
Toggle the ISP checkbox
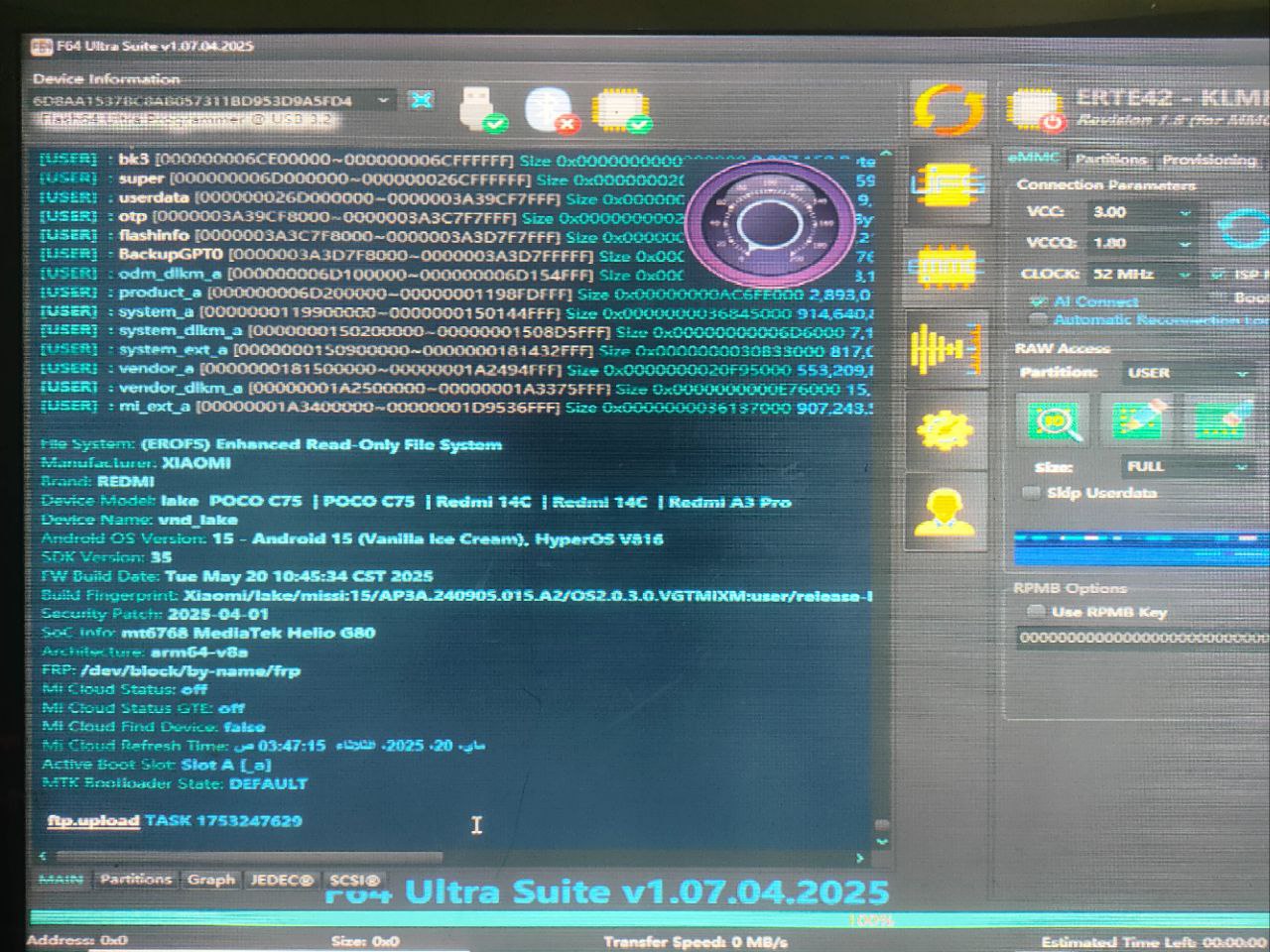tap(1219, 275)
